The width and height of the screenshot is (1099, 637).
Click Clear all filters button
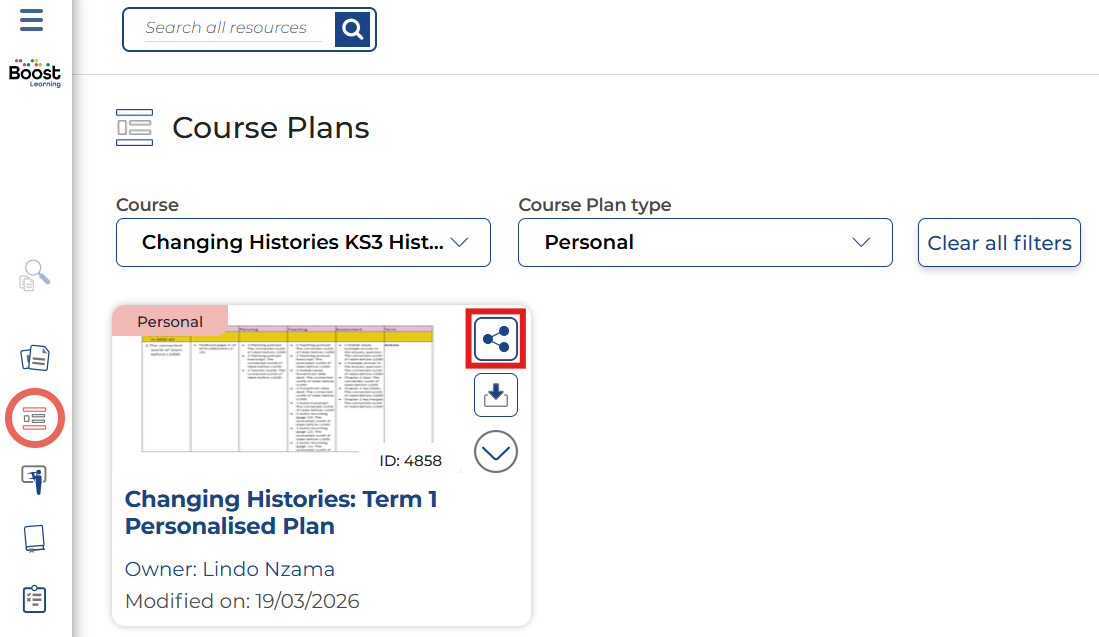999,243
